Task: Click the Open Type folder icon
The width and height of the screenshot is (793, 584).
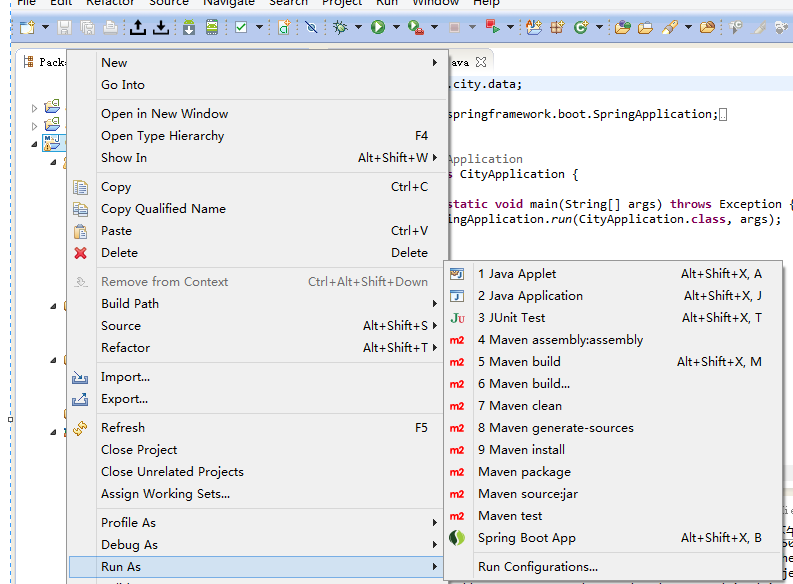Action: 623,27
